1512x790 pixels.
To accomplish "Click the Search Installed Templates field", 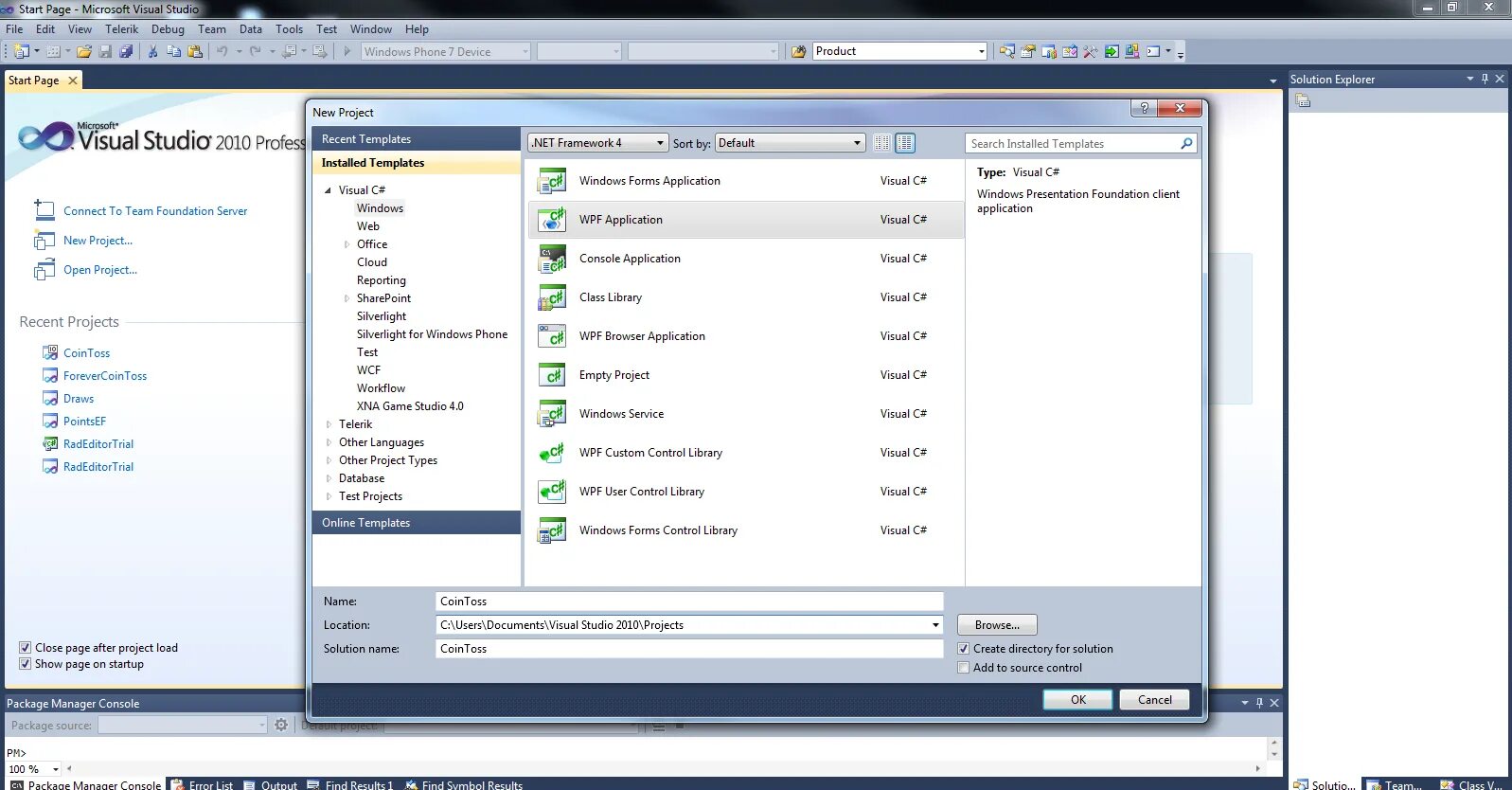I will (1072, 143).
